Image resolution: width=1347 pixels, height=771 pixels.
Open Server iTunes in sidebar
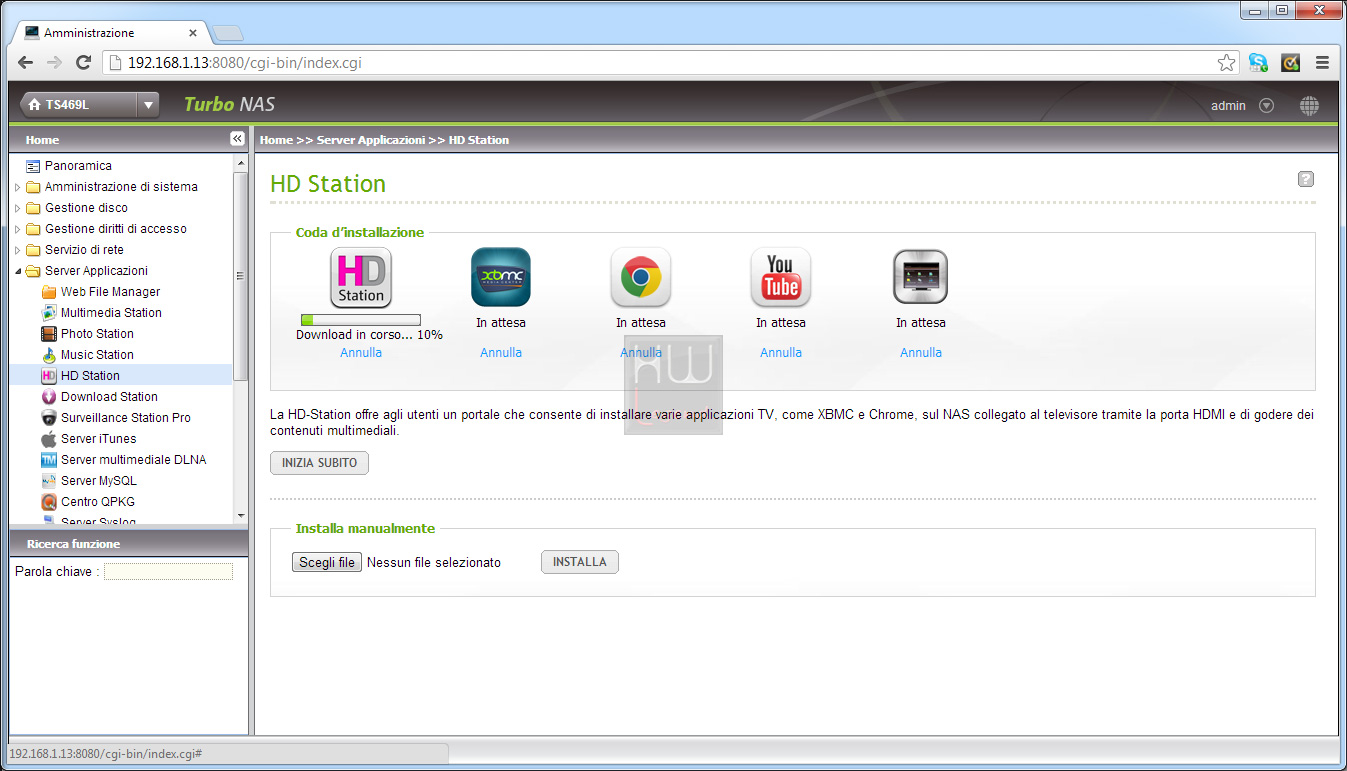click(98, 439)
